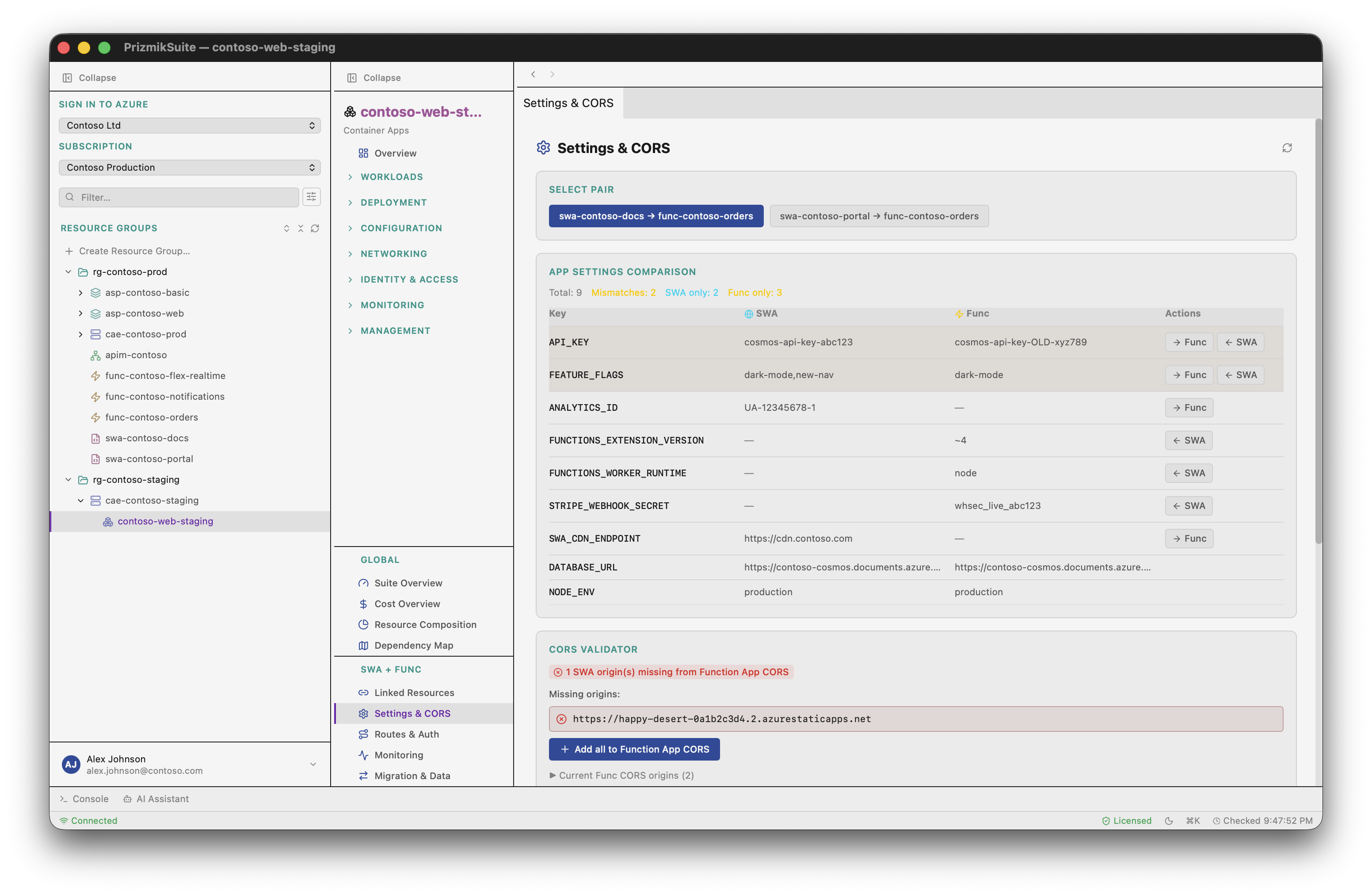
Task: Collapse the cae-contoso-staging node
Action: pyautogui.click(x=81, y=501)
